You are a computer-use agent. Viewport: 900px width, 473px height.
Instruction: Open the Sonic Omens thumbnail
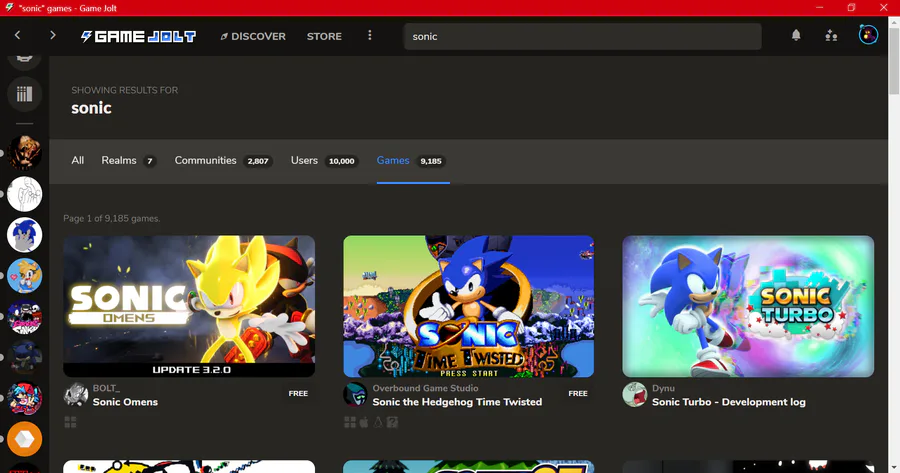189,306
